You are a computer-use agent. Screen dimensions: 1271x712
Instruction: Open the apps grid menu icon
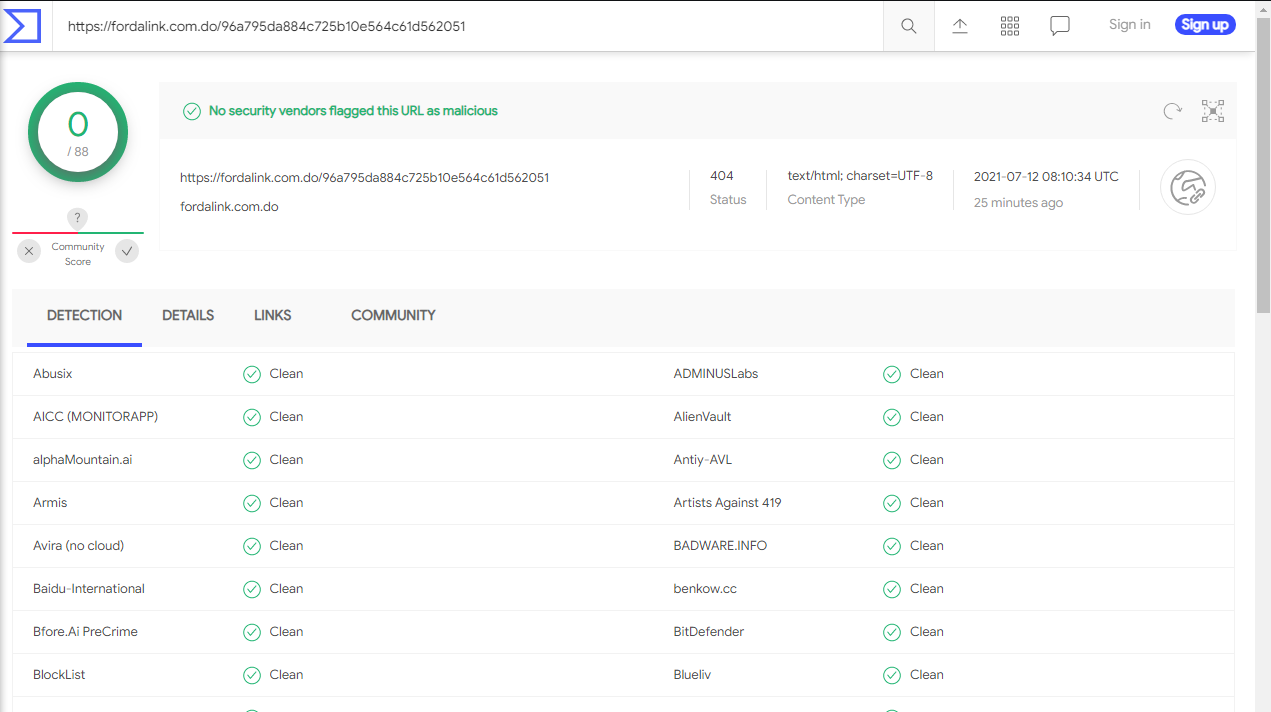tap(1010, 26)
